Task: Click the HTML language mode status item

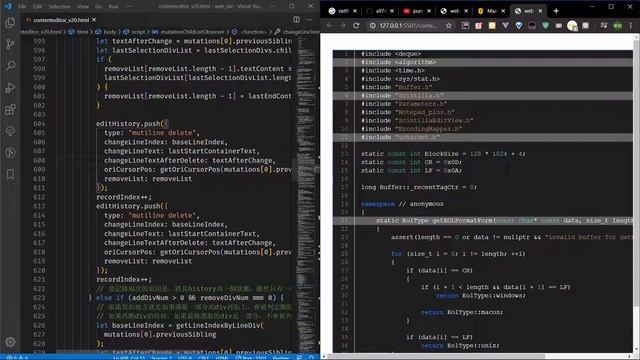Action: click(222, 357)
